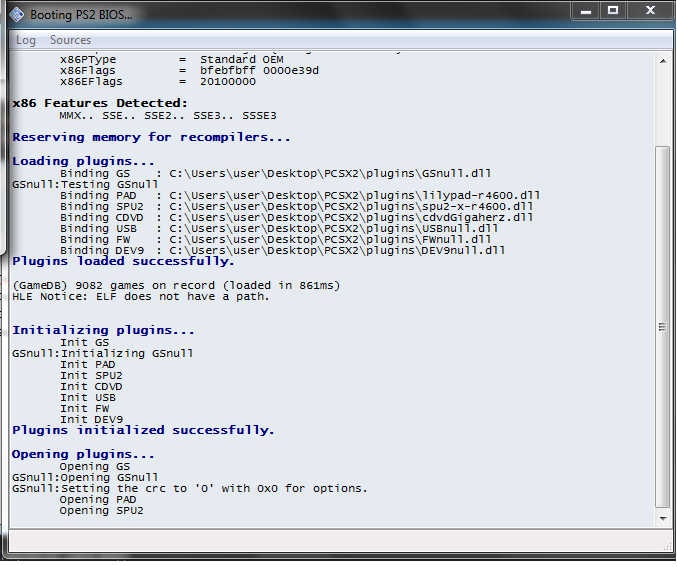
Task: Click 'Opening GS' line
Action: pos(95,467)
